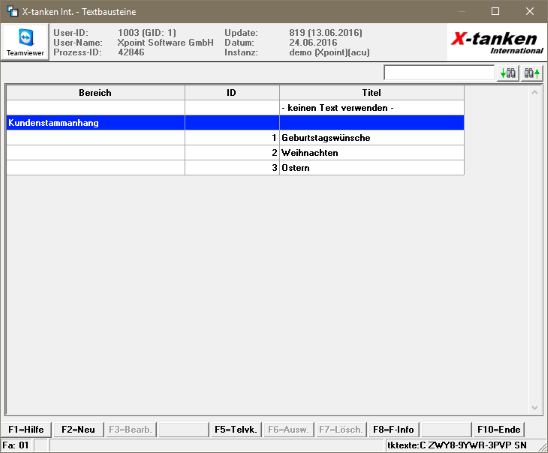This screenshot has width=548, height=453.
Task: Click the X-tanken International logo
Action: [496, 42]
